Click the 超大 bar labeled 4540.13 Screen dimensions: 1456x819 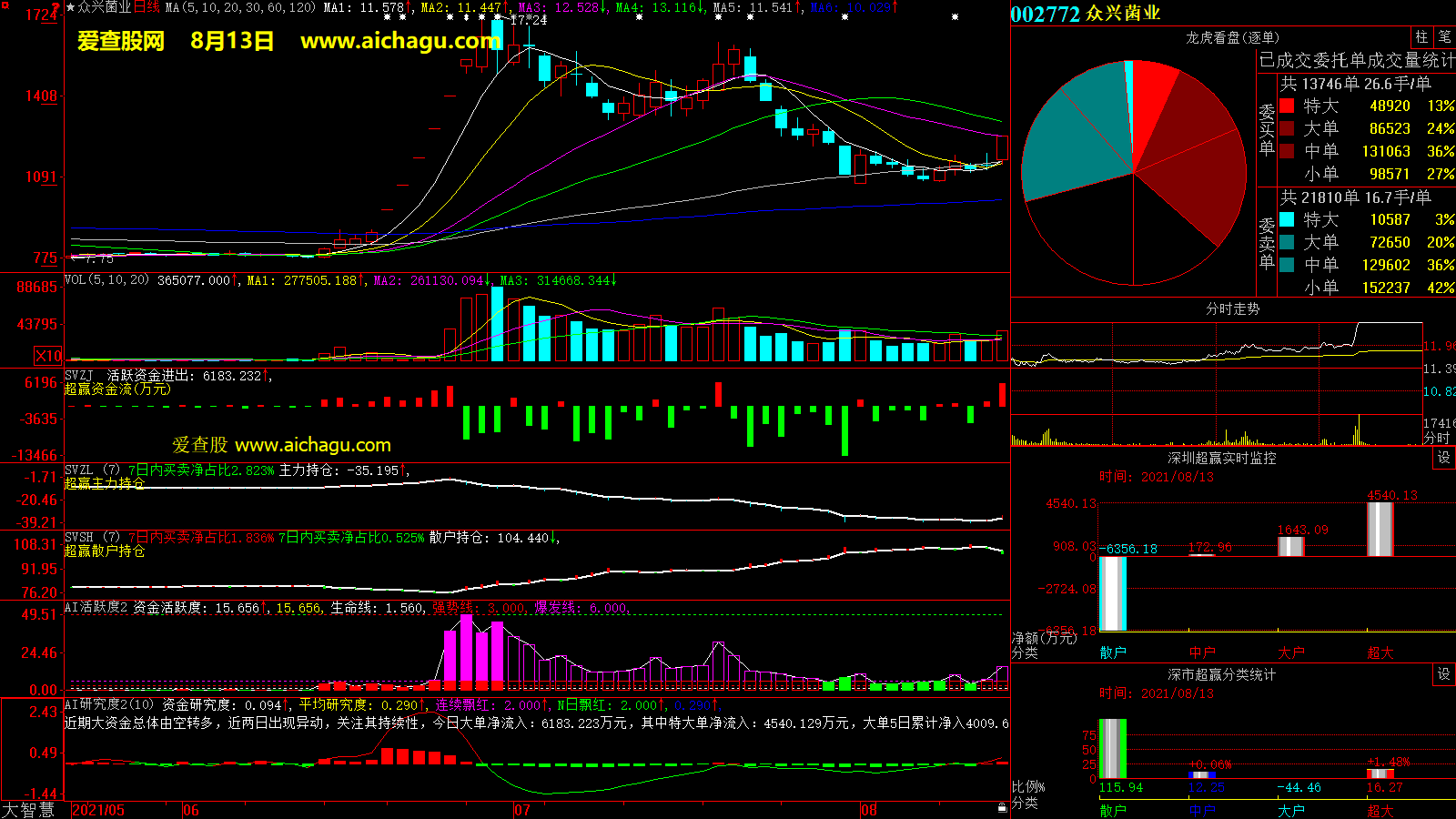1380,529
